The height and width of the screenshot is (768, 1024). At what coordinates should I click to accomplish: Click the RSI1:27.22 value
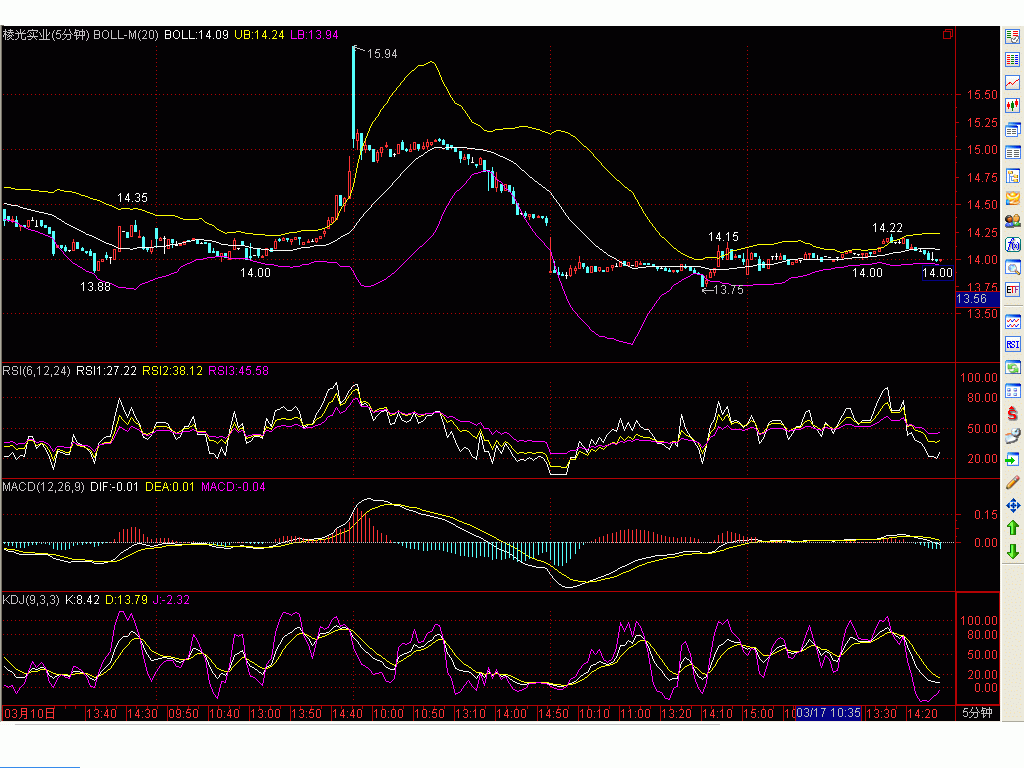point(106,371)
